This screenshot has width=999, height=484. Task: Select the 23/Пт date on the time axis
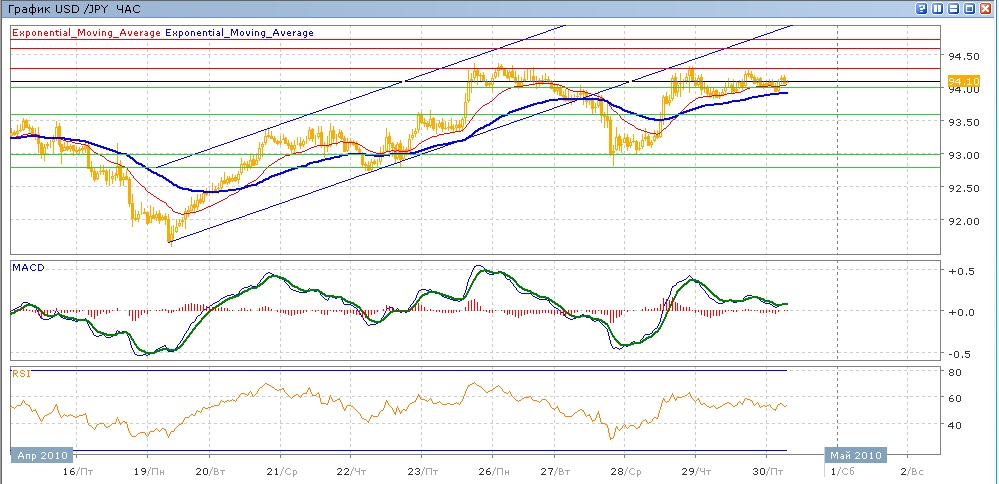tap(423, 472)
